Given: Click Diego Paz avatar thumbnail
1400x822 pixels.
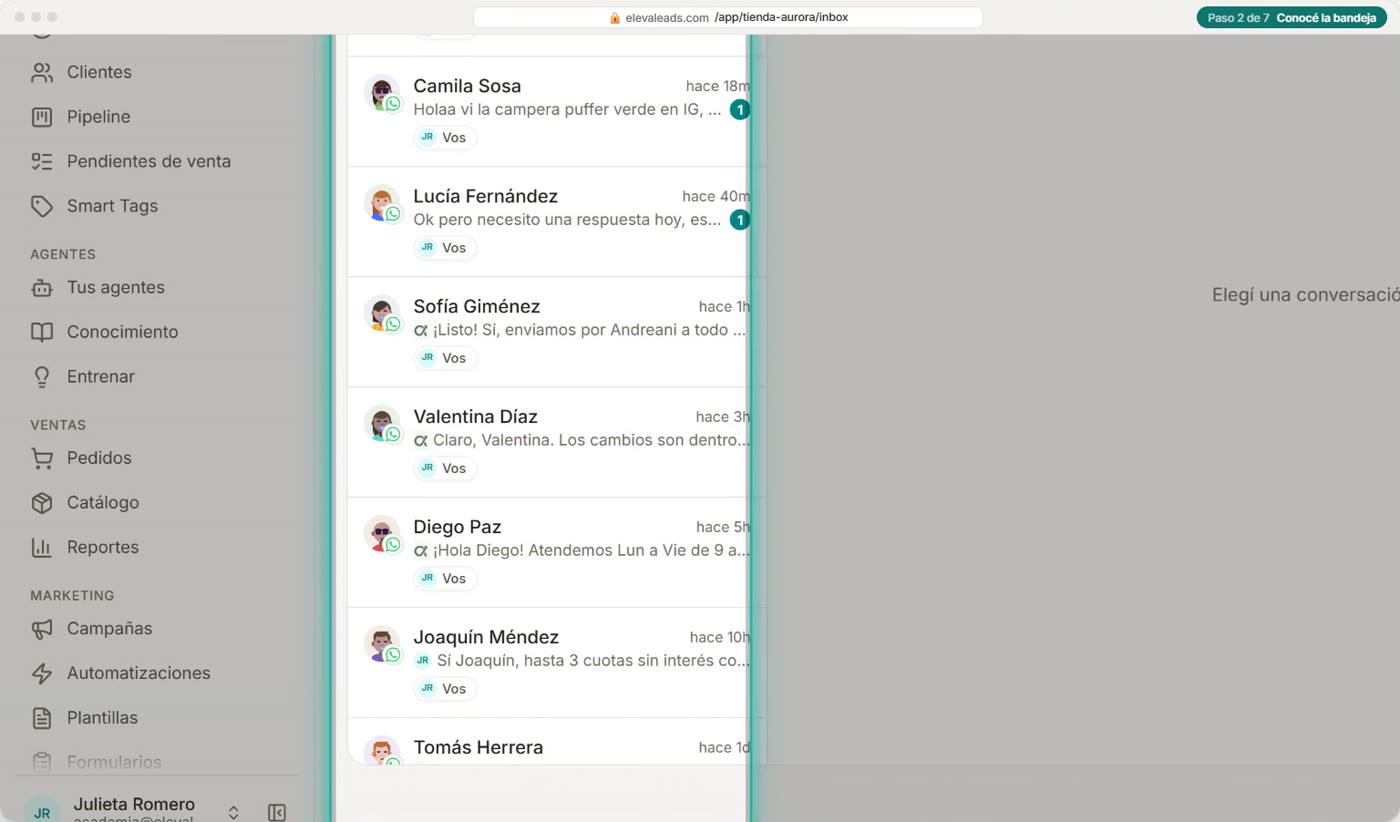Looking at the screenshot, I should [382, 534].
